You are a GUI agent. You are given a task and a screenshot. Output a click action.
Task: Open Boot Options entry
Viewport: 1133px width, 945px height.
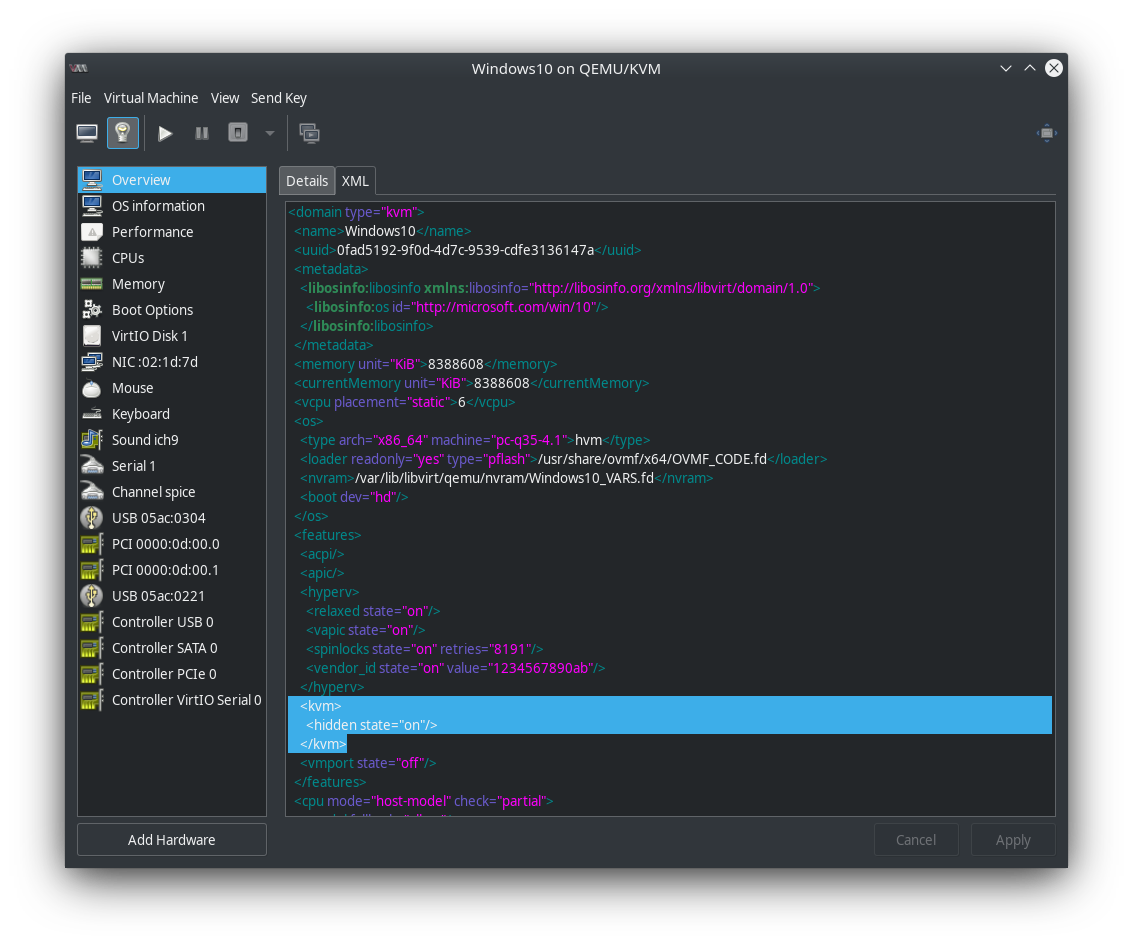point(172,310)
